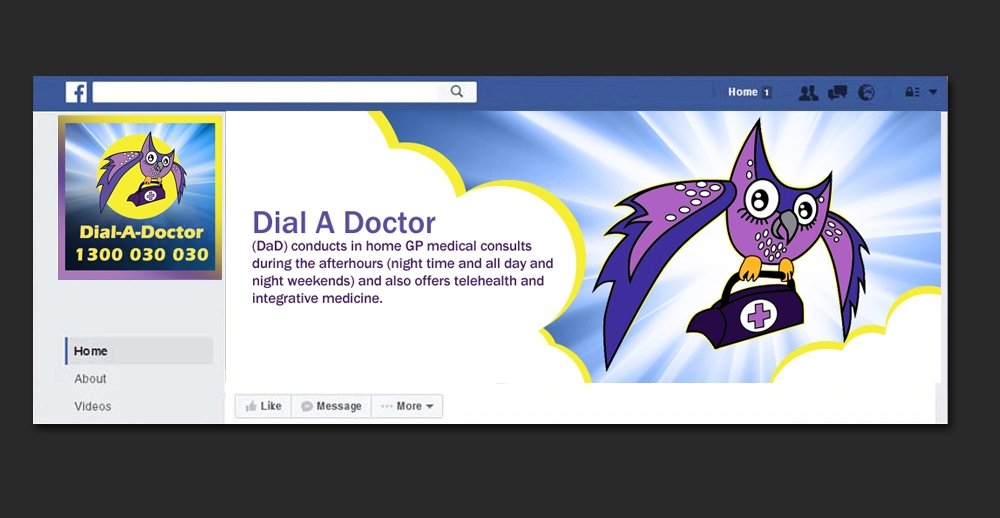Open the friend requests icon
The height and width of the screenshot is (518, 1000).
pyautogui.click(x=808, y=92)
